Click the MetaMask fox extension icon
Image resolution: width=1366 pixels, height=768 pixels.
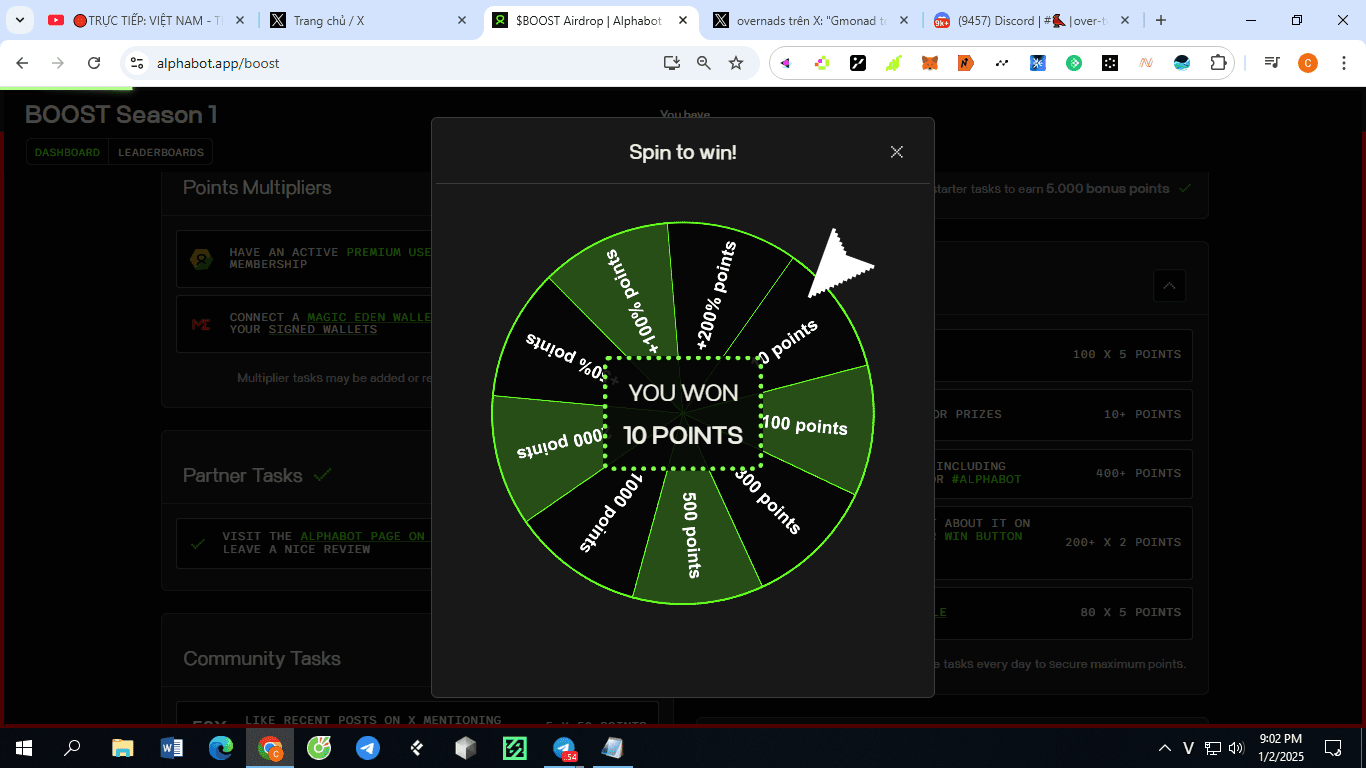point(930,63)
